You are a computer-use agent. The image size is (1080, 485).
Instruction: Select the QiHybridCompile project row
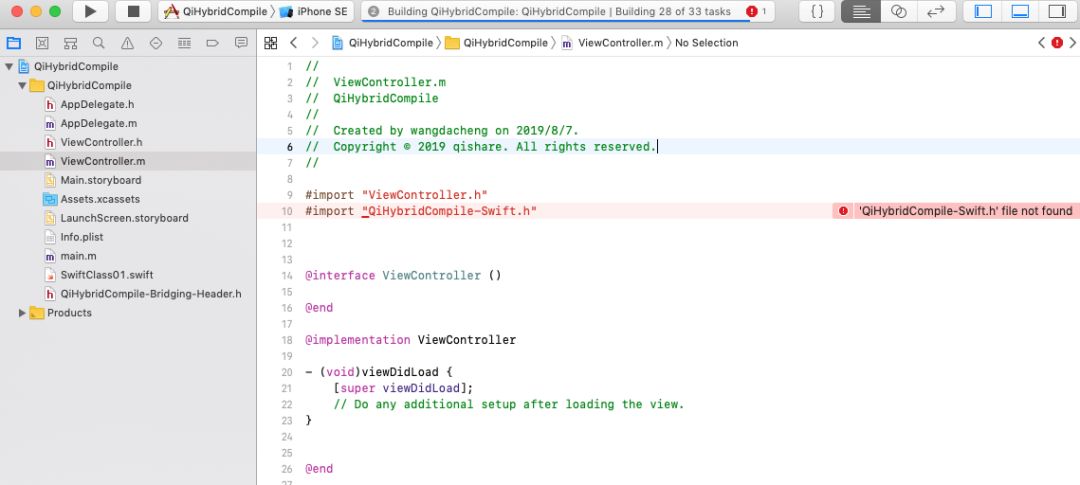(x=128, y=67)
